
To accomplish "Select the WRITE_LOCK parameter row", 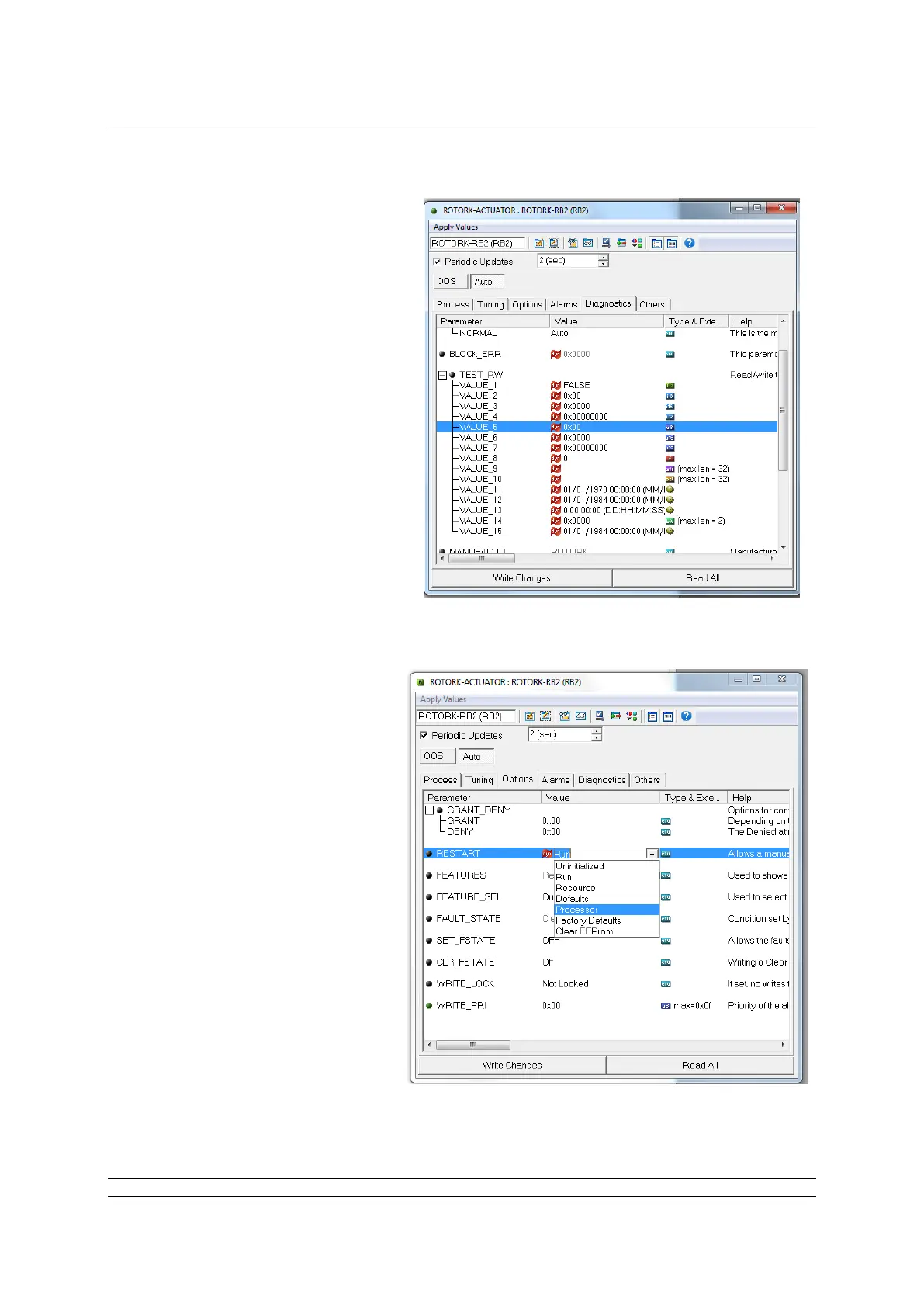I will coord(607,984).
